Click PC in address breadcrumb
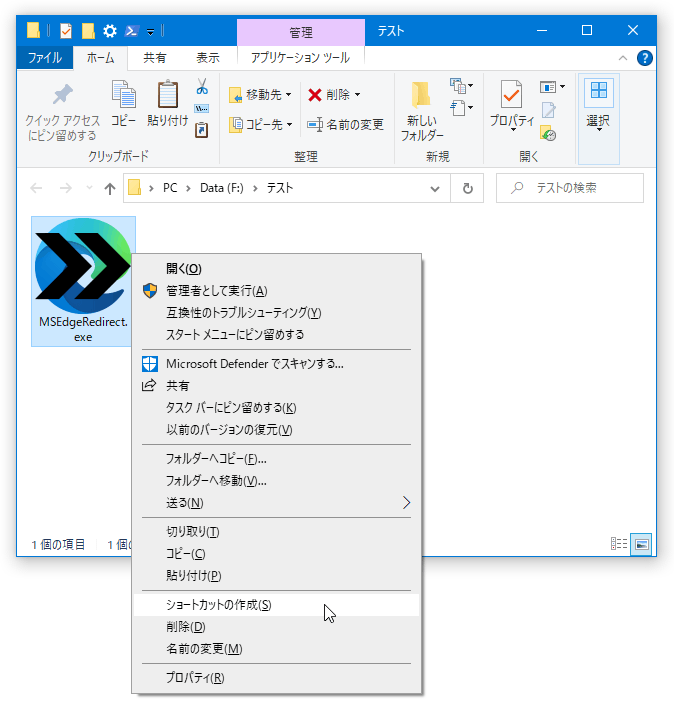 pos(170,188)
